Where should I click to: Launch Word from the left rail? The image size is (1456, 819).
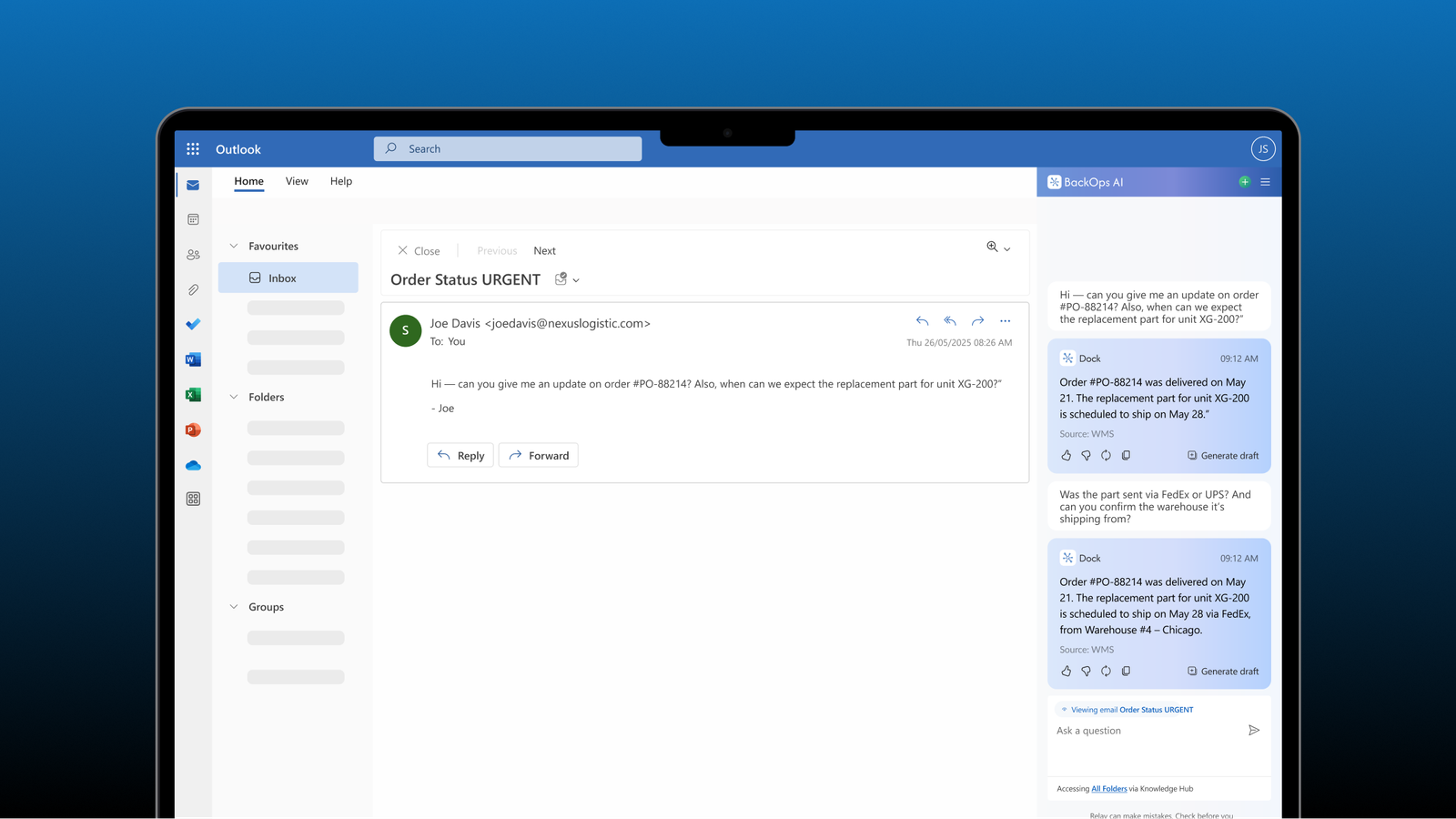tap(193, 359)
